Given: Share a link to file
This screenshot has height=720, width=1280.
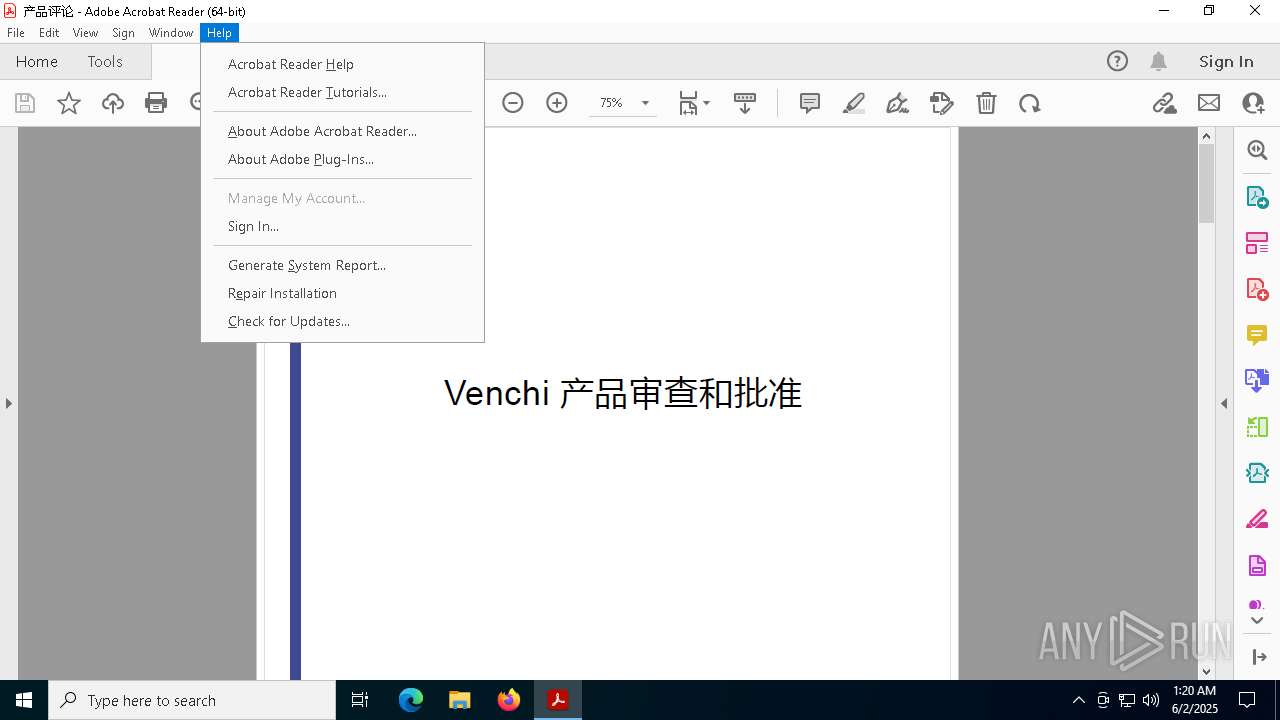Looking at the screenshot, I should [1164, 103].
